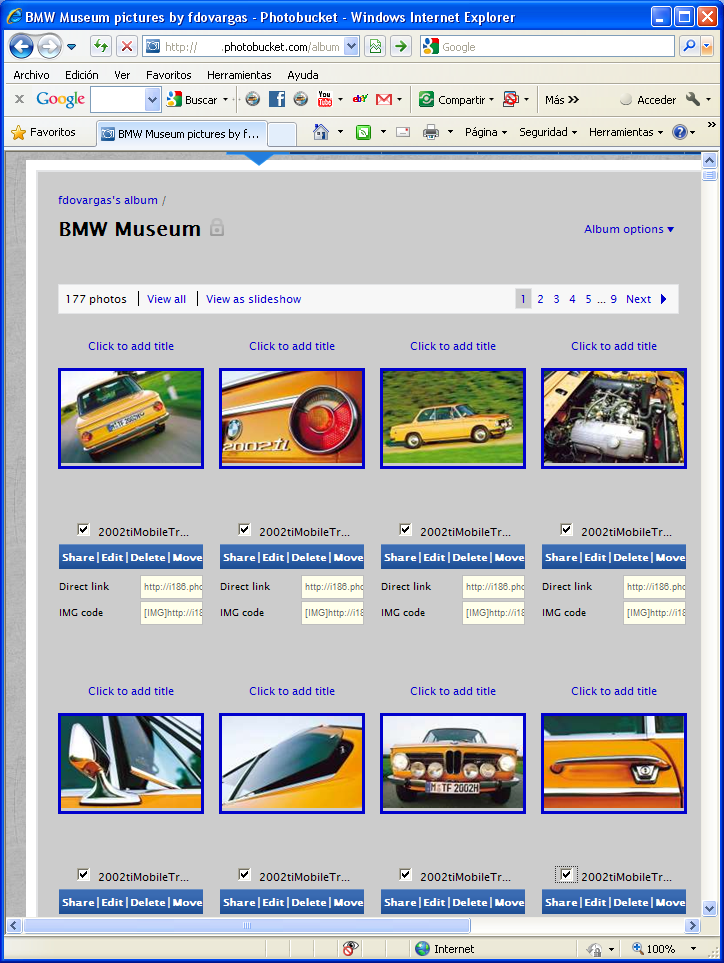This screenshot has width=724, height=963.
Task: Click the horizontal scrollbar thumb
Action: tap(247, 925)
